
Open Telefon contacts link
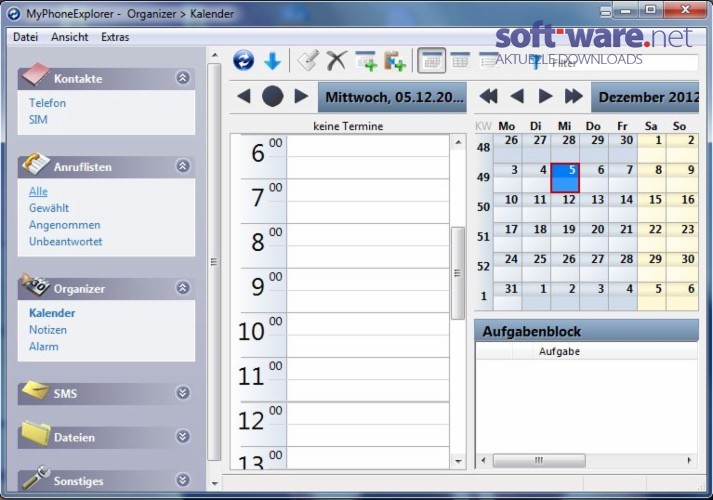point(47,103)
